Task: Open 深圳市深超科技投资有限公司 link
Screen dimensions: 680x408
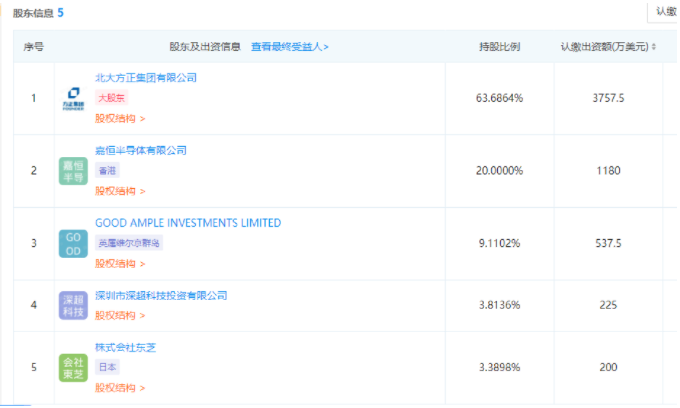Action: coord(161,296)
